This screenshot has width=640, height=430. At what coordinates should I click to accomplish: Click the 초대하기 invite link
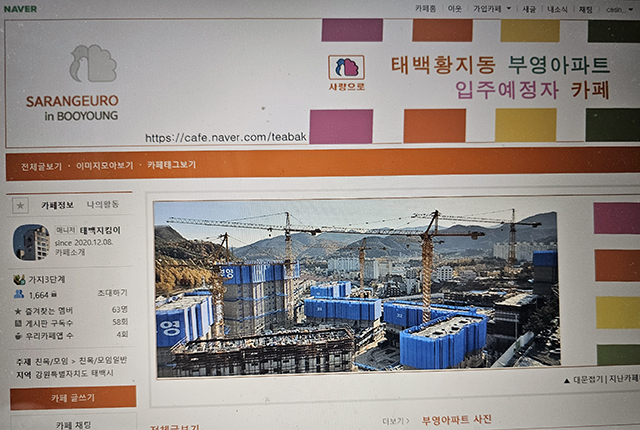pyautogui.click(x=113, y=293)
